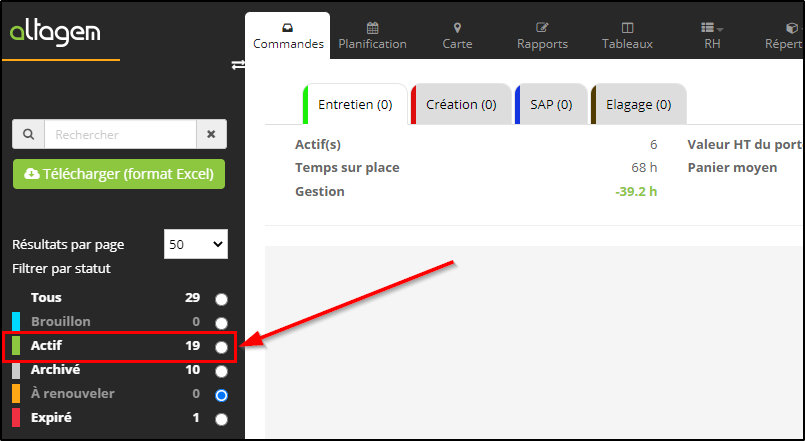Select the Expiré status radio button
Screen dimensions: 805x441
click(x=221, y=419)
